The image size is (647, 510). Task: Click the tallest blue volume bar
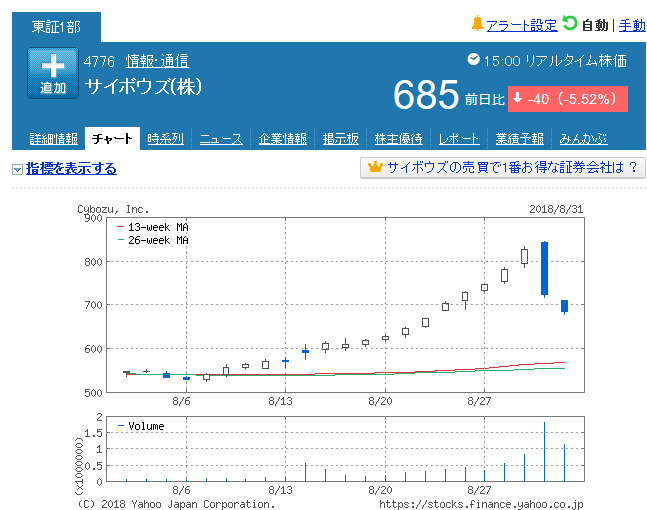click(544, 451)
